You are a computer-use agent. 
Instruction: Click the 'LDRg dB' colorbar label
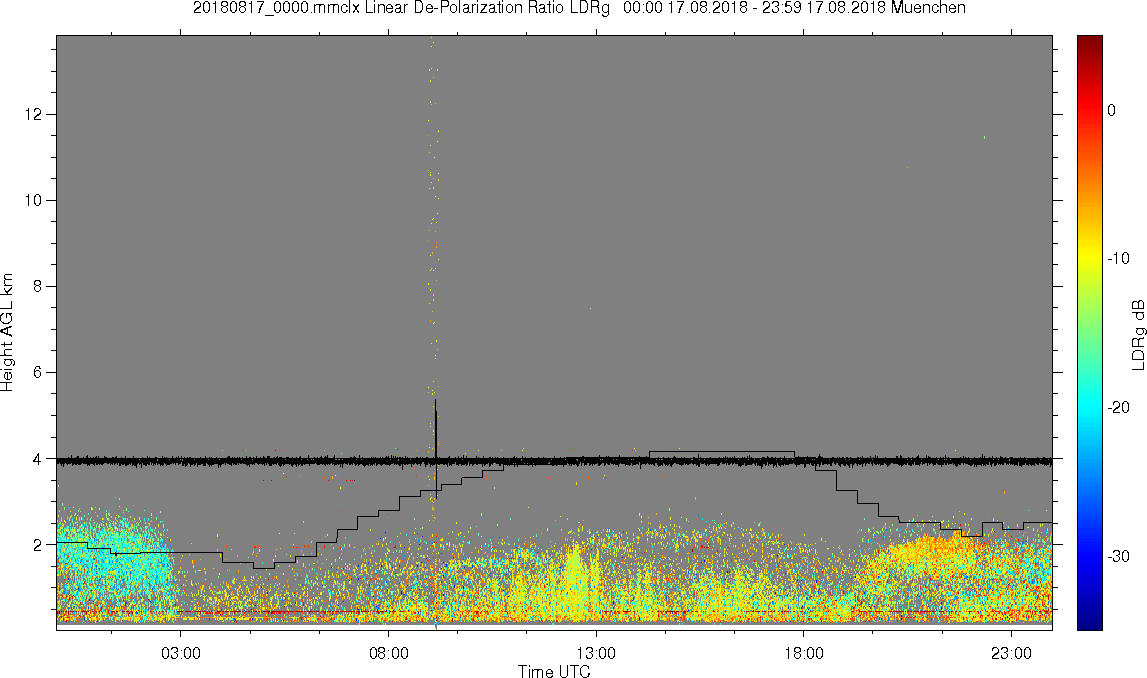(x=1137, y=334)
